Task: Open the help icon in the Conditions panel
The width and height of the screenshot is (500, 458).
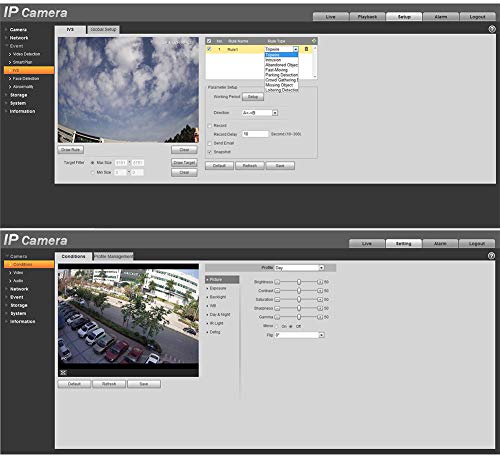Action: click(491, 256)
